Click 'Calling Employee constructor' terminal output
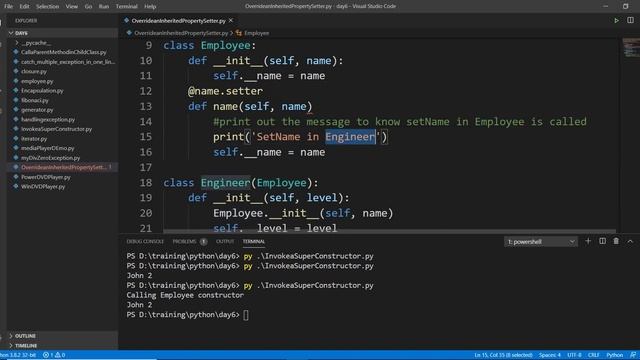 [x=185, y=295]
